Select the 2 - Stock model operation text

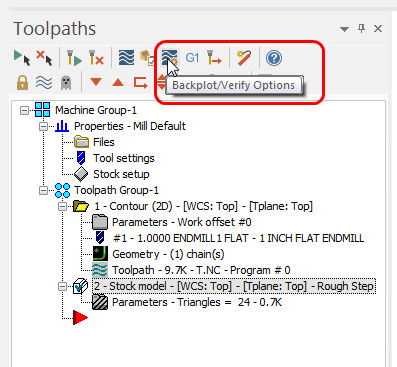[x=234, y=286]
